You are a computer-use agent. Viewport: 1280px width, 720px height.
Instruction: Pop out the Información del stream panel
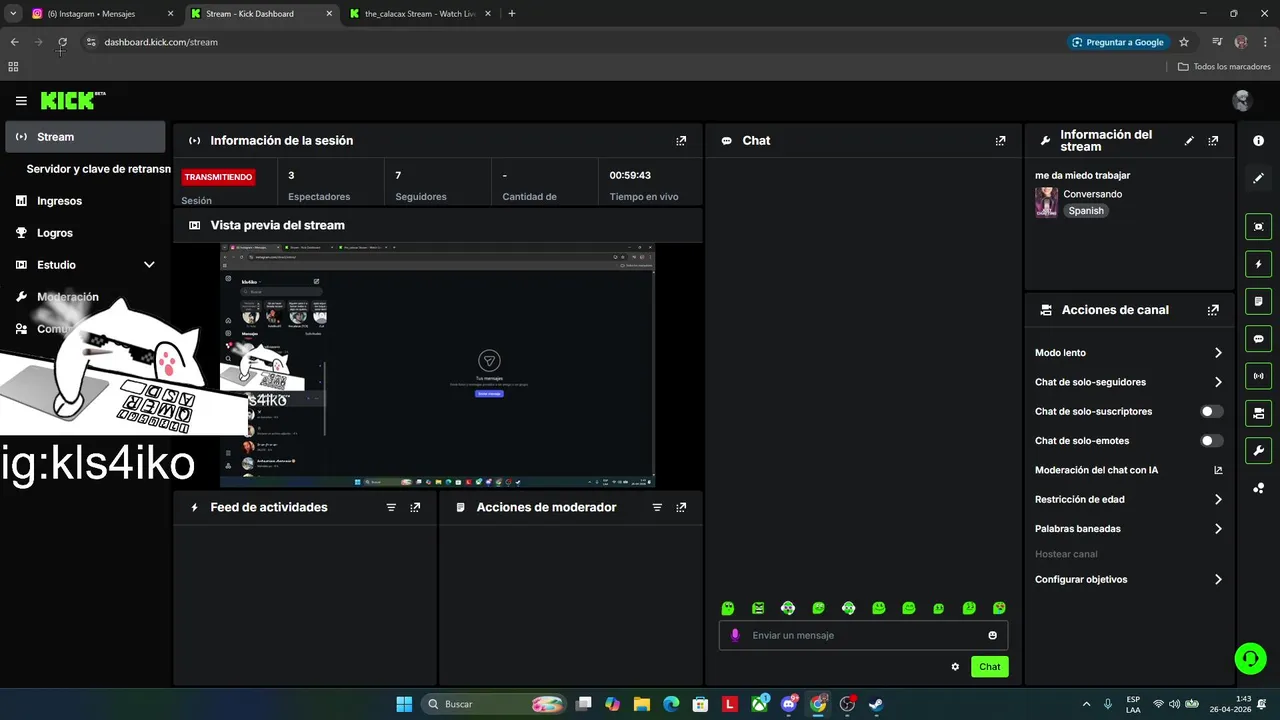click(x=1213, y=141)
